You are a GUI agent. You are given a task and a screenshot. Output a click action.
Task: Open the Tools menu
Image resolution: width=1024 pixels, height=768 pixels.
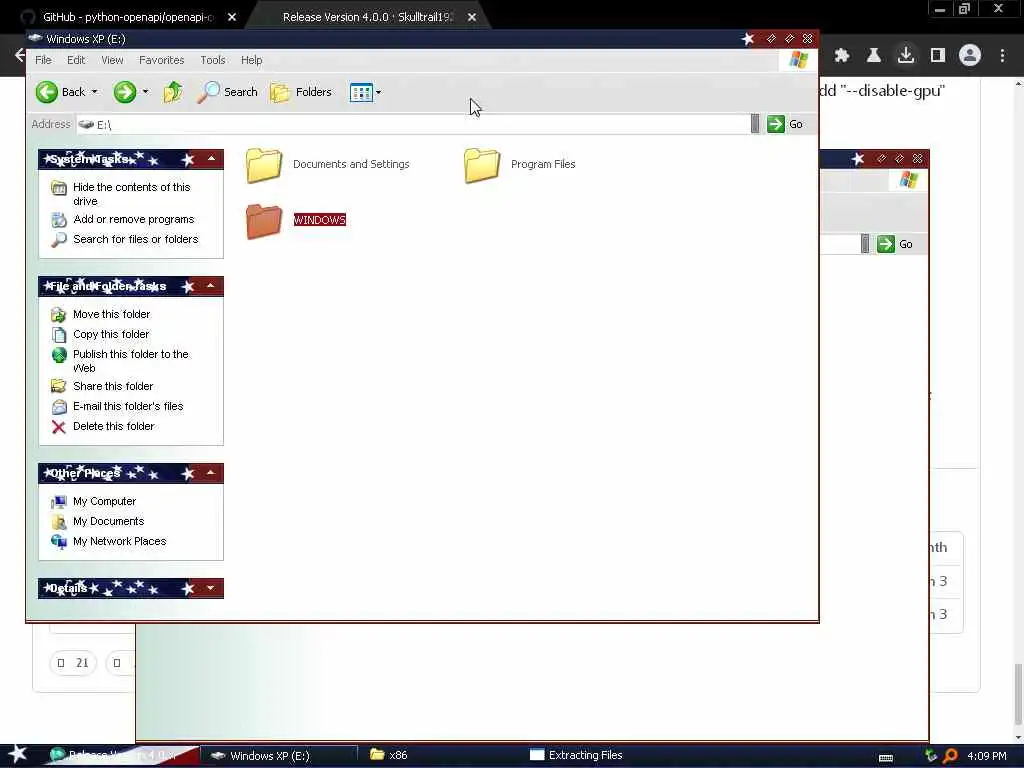213,60
